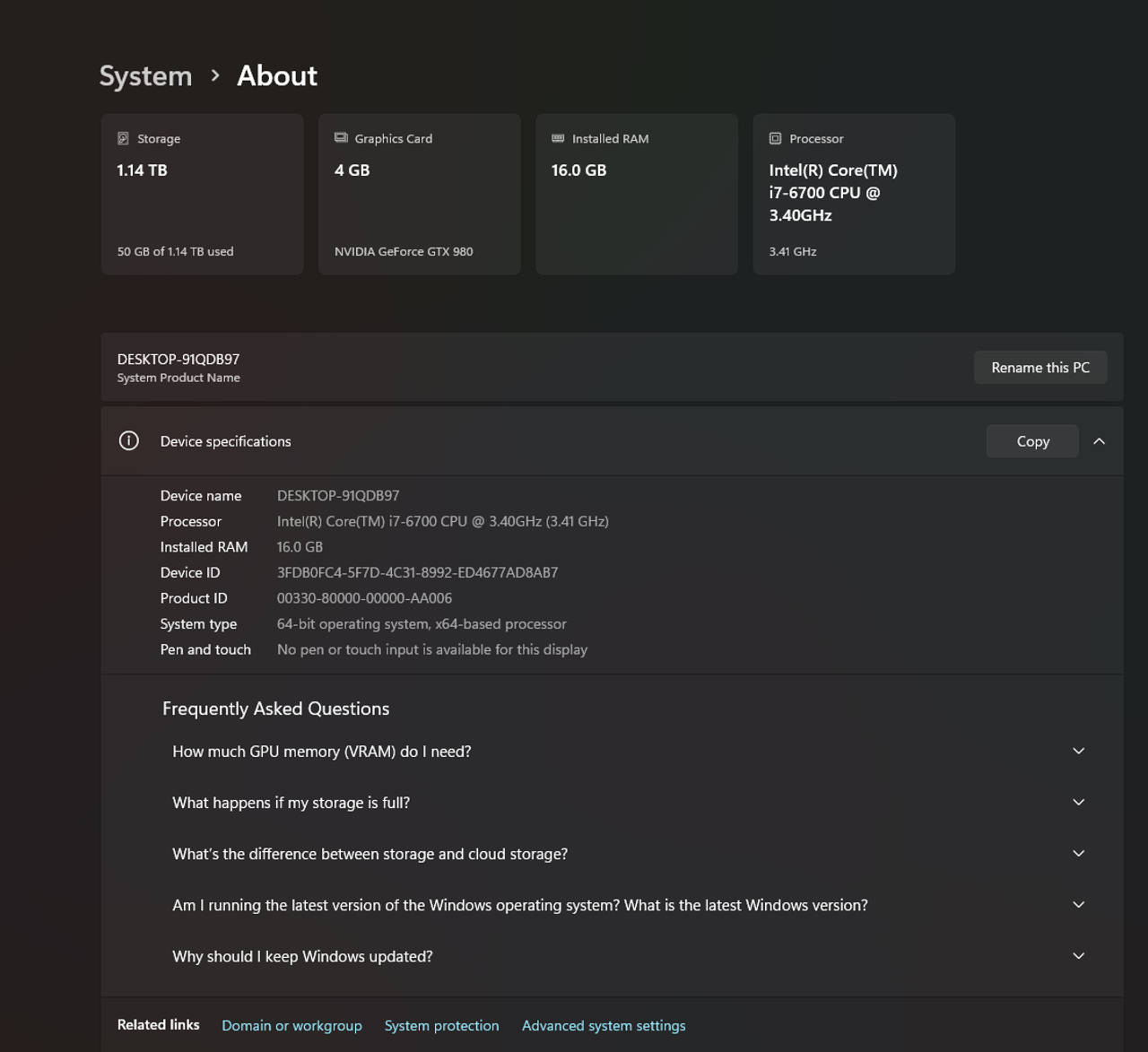Click the Storage drive icon
The image size is (1148, 1052).
(x=124, y=139)
